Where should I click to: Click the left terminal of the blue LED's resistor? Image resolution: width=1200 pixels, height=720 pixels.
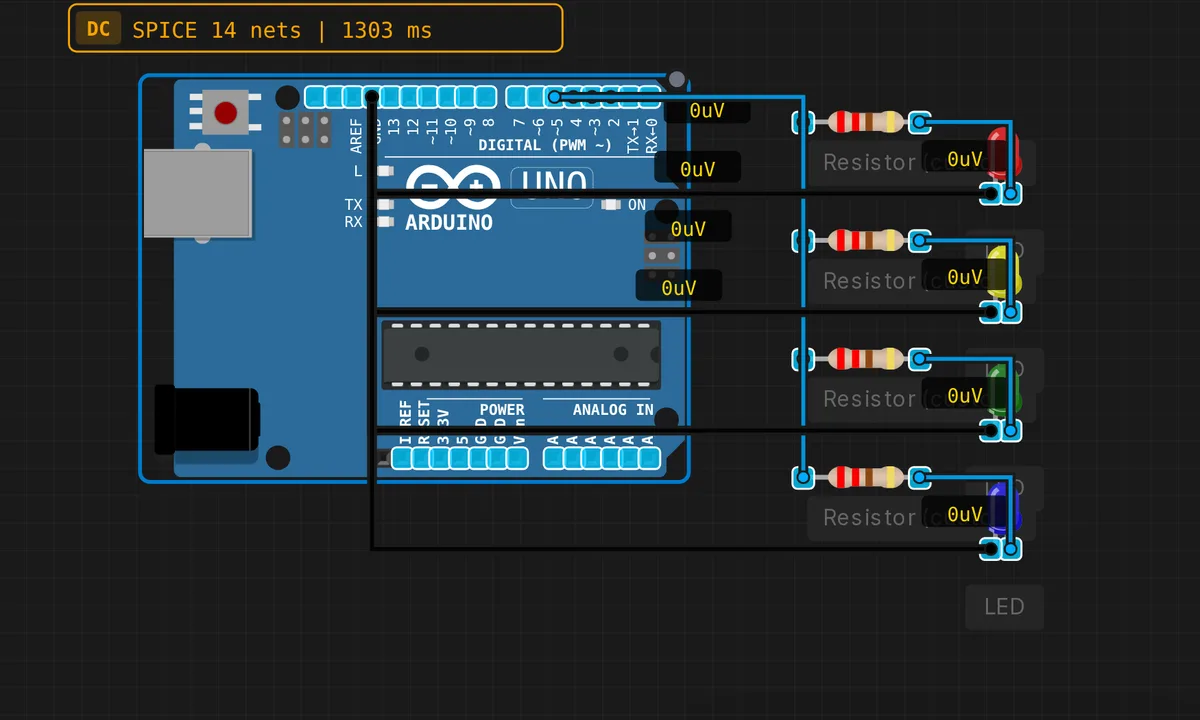[x=802, y=477]
